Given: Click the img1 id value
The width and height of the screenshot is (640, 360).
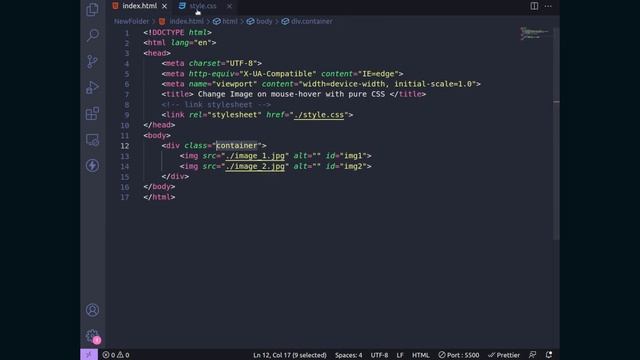Looking at the screenshot, I should (353, 156).
